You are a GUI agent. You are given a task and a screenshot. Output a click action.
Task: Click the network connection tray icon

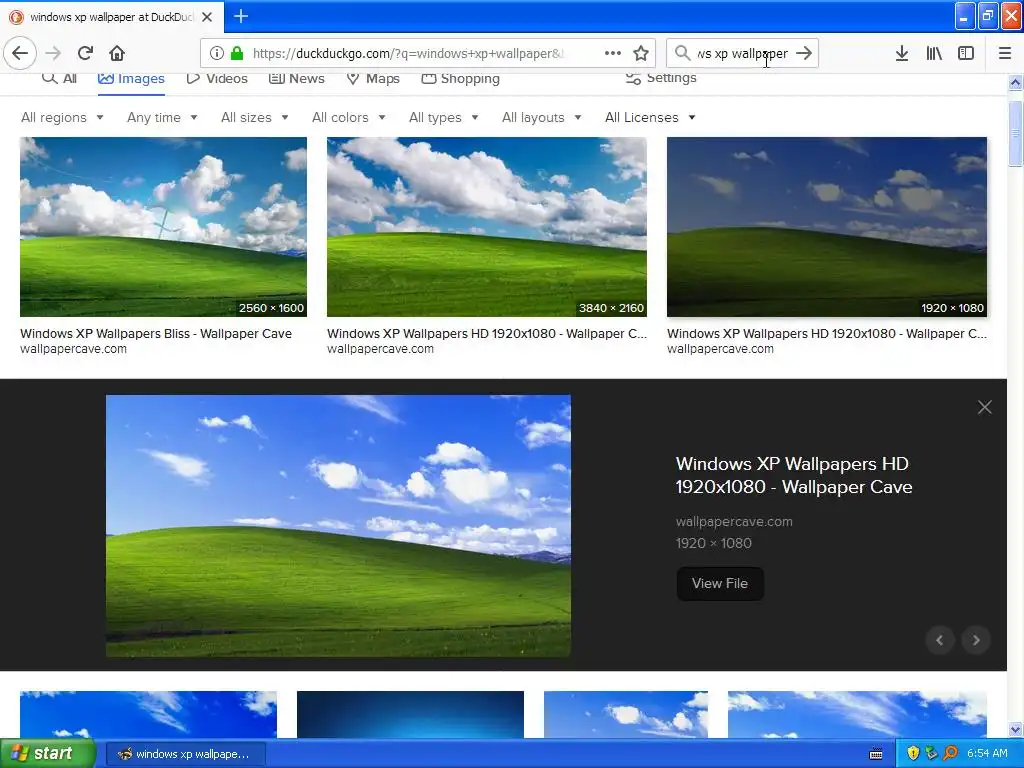(932, 753)
